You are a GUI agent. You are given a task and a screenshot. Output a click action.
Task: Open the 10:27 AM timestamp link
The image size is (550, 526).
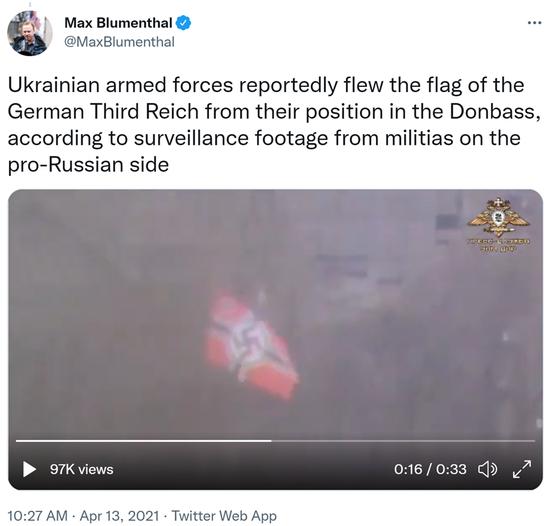coord(38,516)
